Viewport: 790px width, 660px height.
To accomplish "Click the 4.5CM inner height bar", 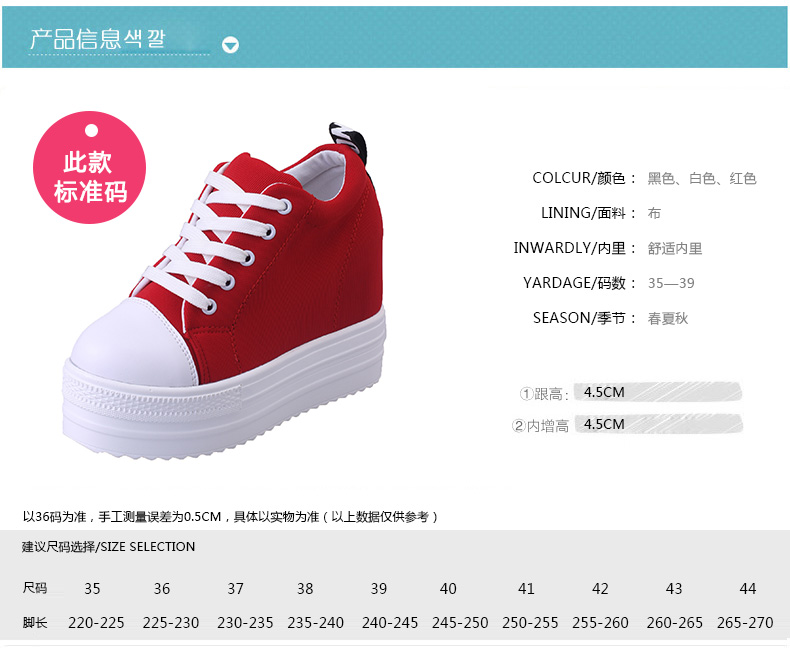I will tap(659, 424).
